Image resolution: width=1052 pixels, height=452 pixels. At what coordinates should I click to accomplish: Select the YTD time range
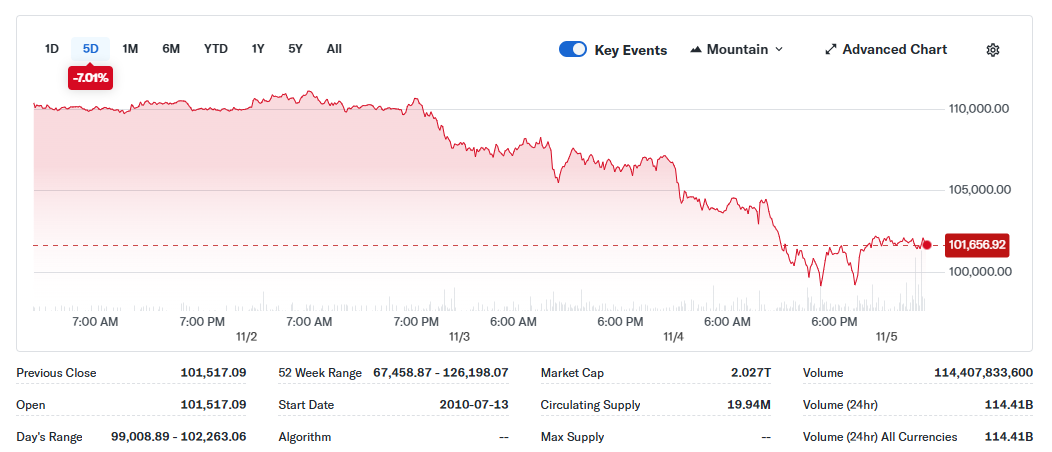pyautogui.click(x=215, y=49)
